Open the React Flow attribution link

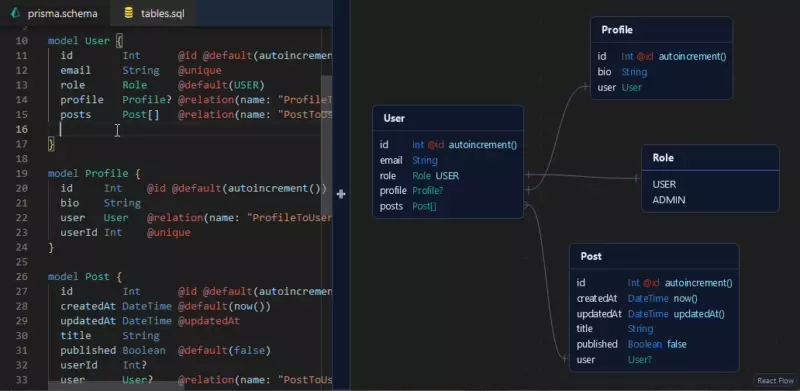click(776, 380)
